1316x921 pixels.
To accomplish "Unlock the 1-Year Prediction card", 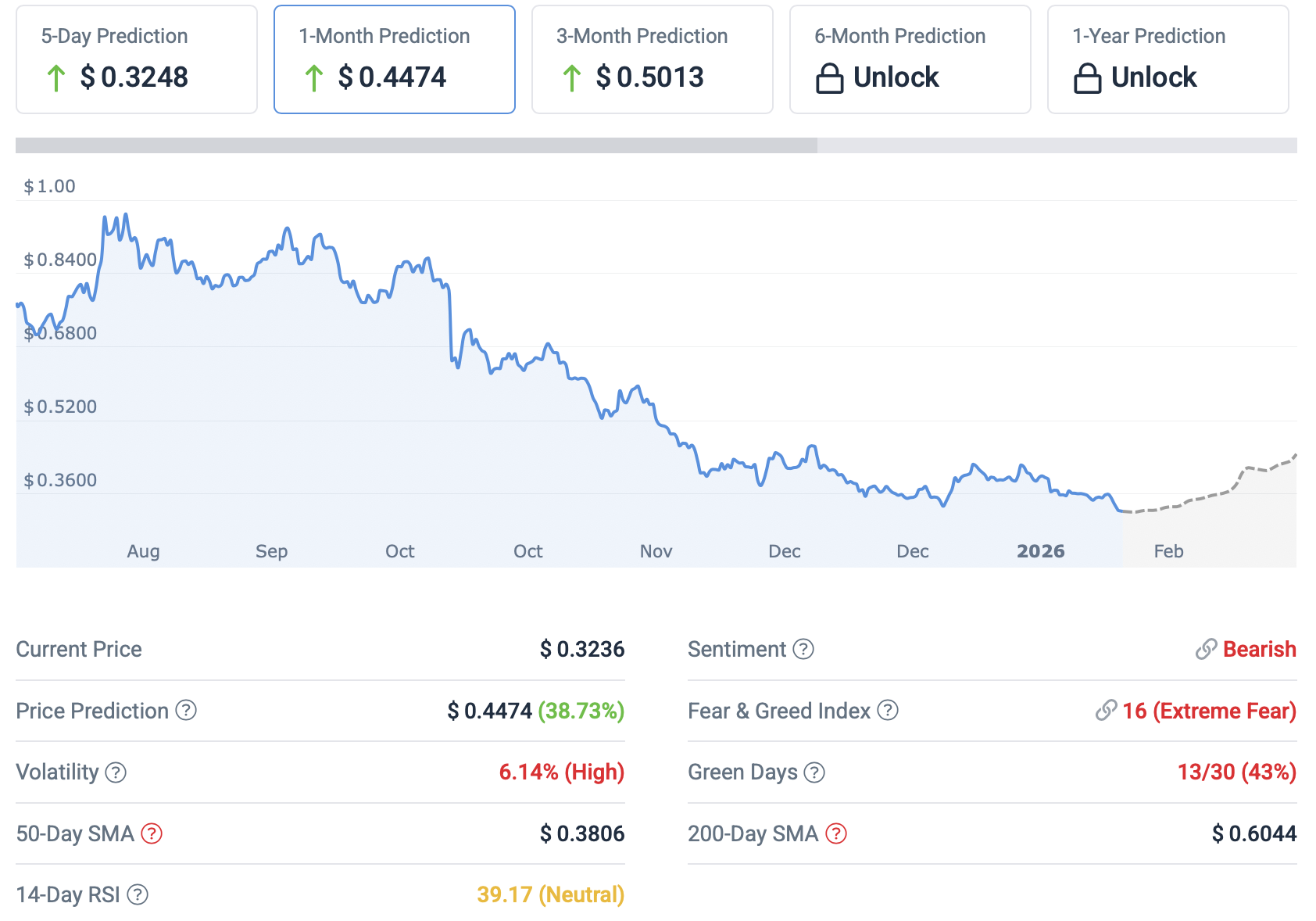I will pyautogui.click(x=1168, y=59).
